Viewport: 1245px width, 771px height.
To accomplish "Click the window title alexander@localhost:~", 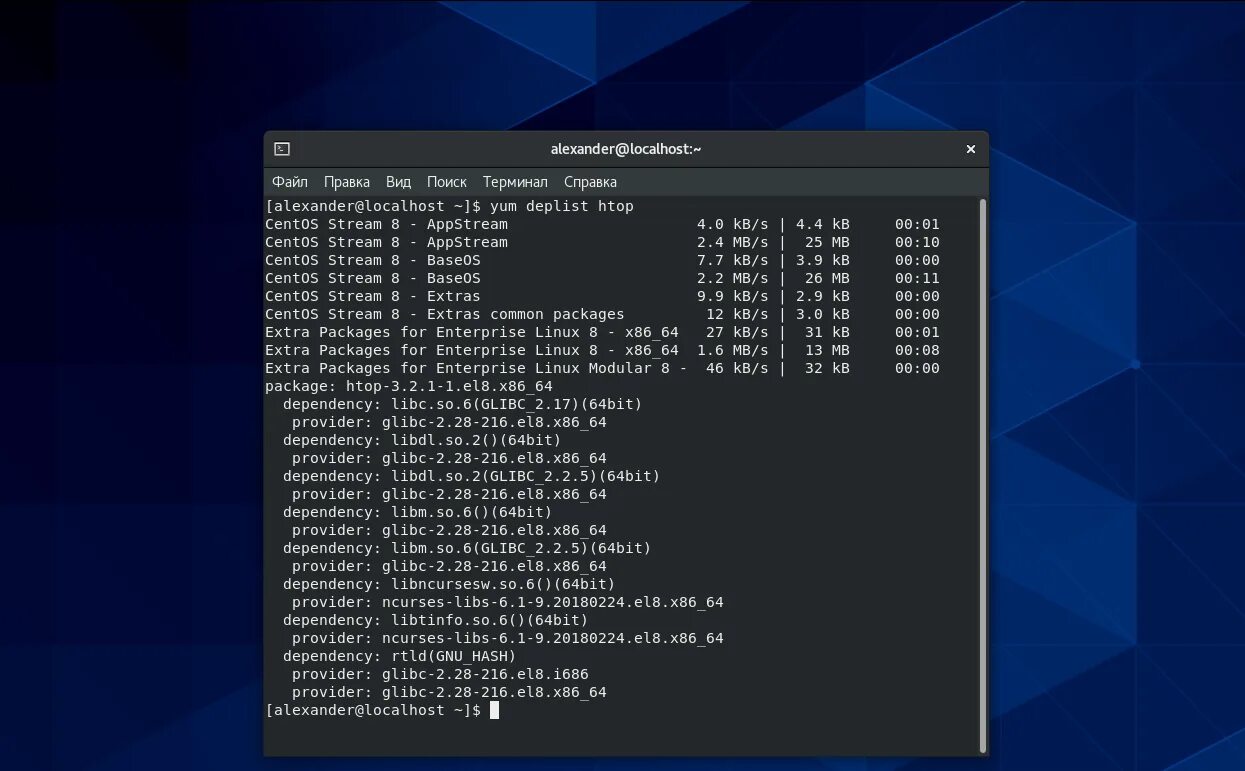I will pos(626,149).
